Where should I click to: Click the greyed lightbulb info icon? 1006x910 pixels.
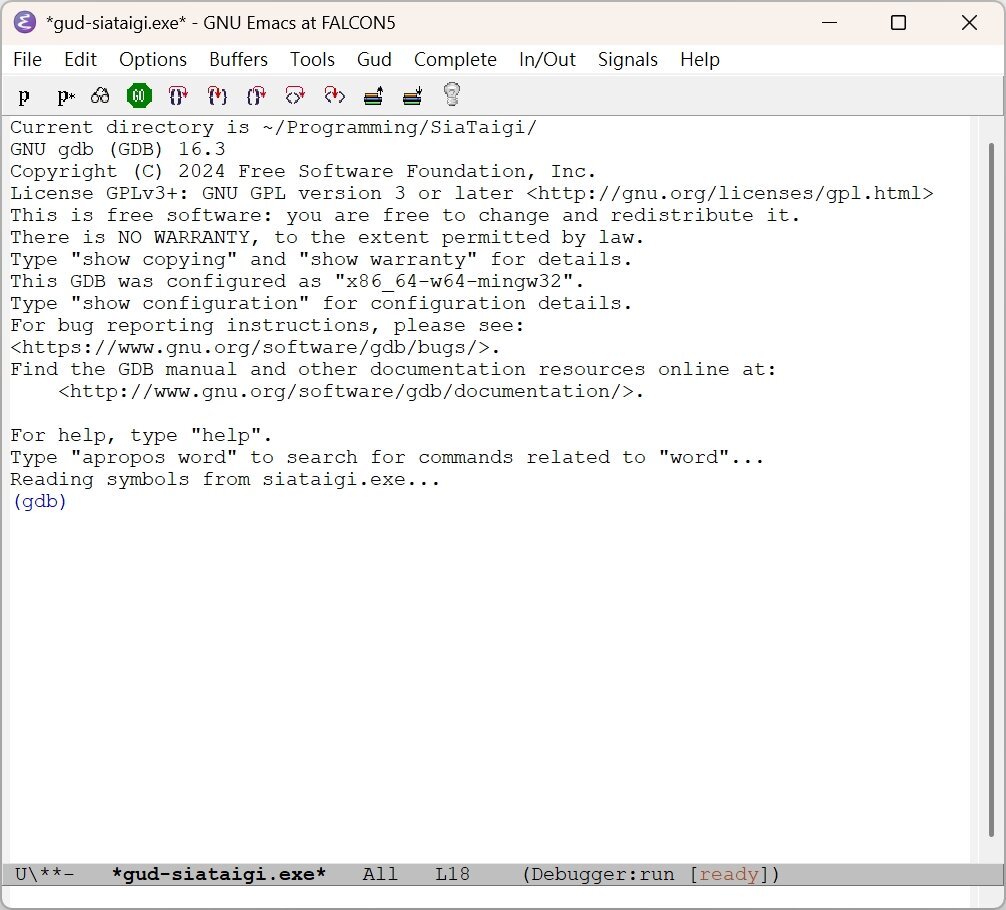point(452,96)
